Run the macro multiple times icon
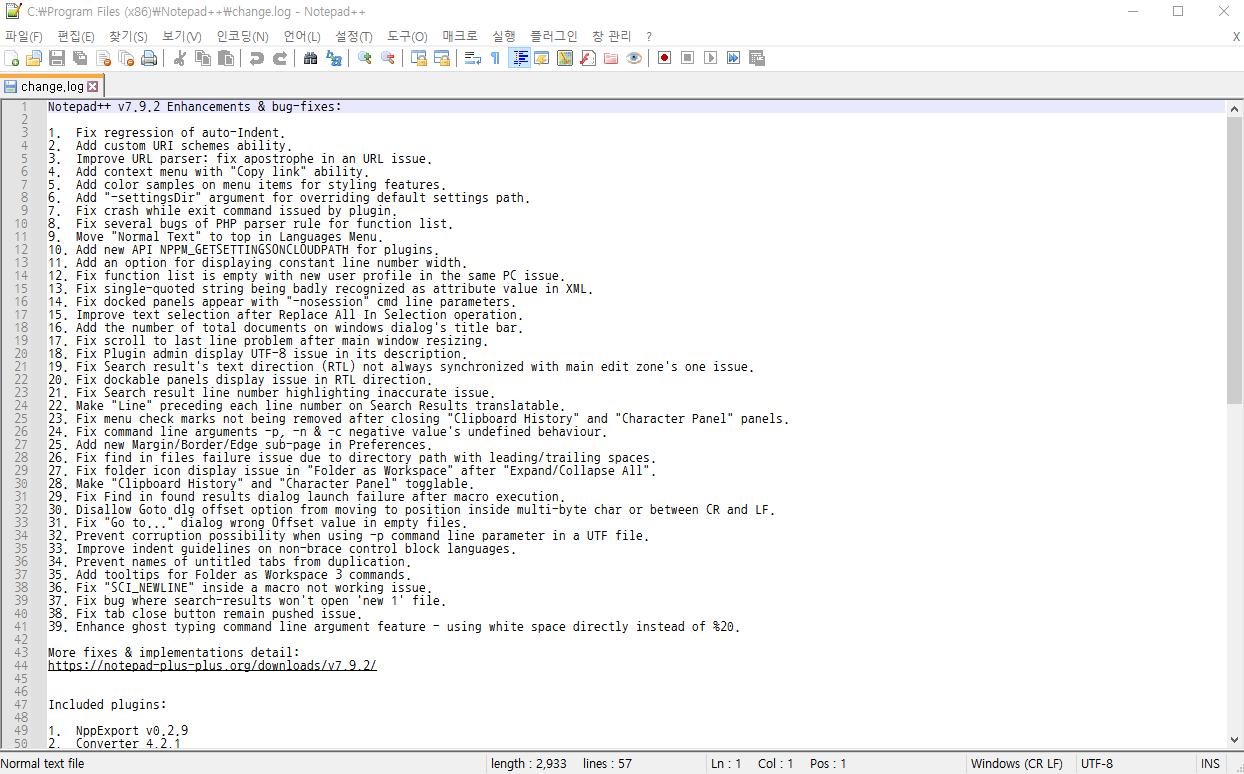This screenshot has height=774, width=1244. (734, 58)
